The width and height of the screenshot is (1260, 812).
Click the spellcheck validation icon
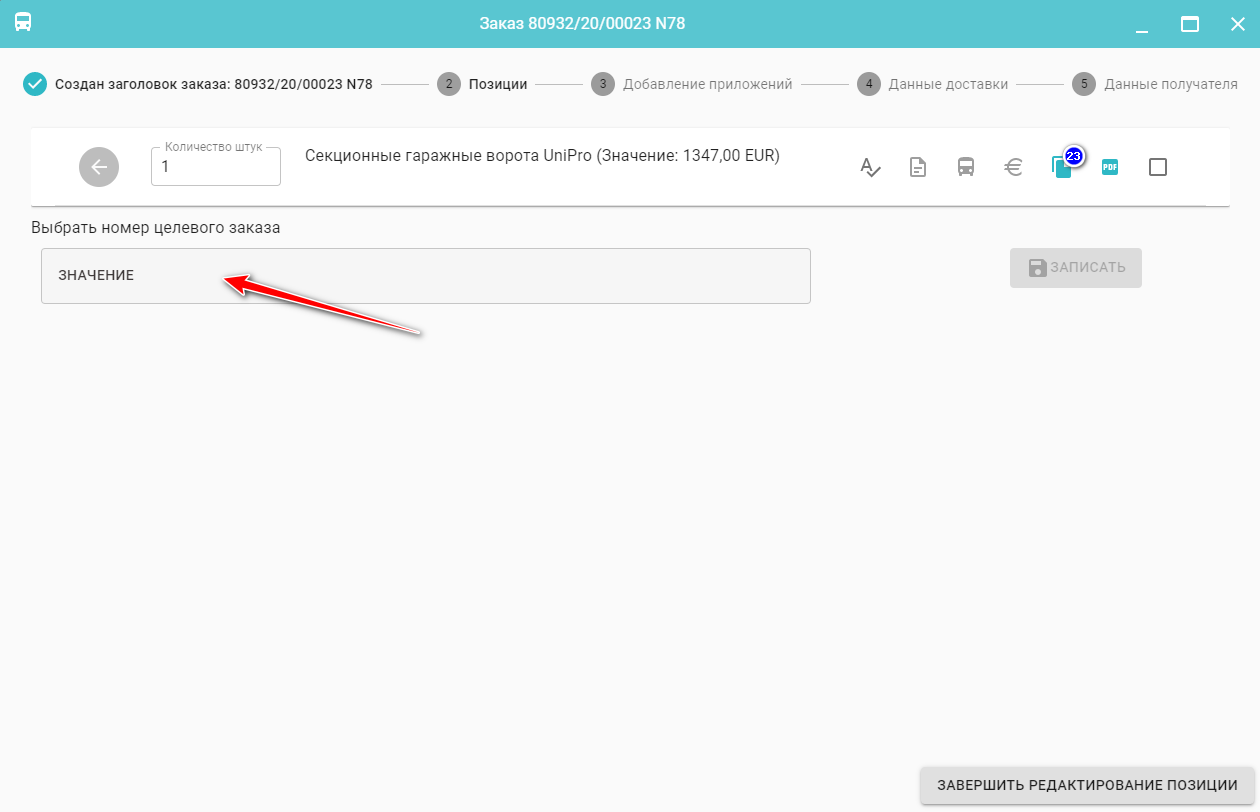(x=870, y=167)
